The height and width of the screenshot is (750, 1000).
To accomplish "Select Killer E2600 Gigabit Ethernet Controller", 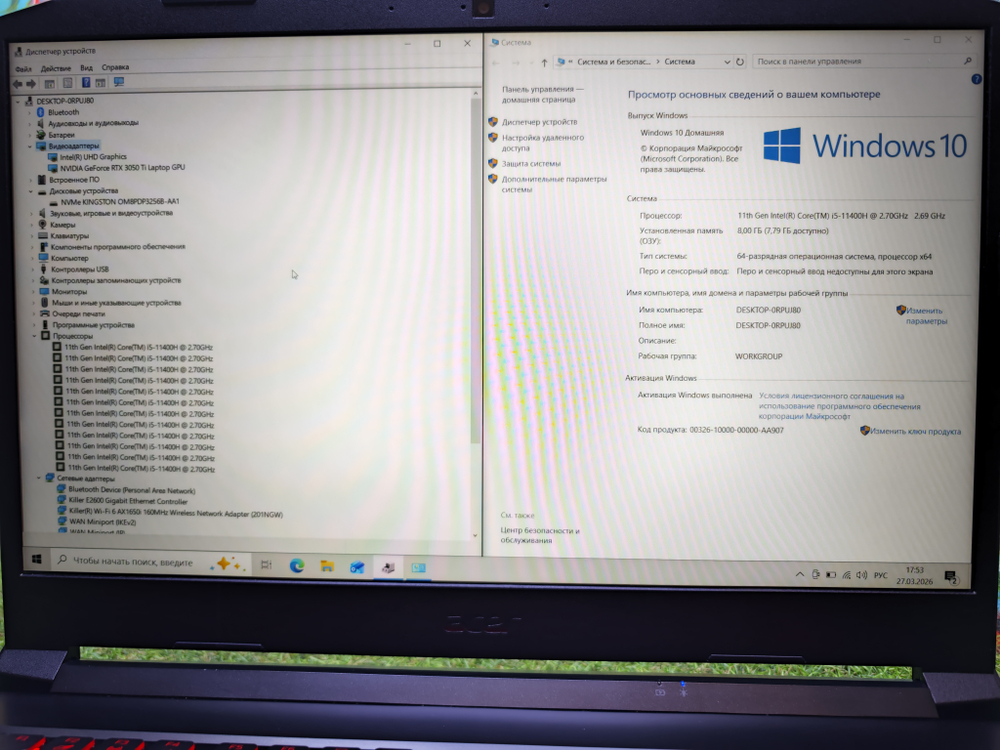I will tap(128, 501).
